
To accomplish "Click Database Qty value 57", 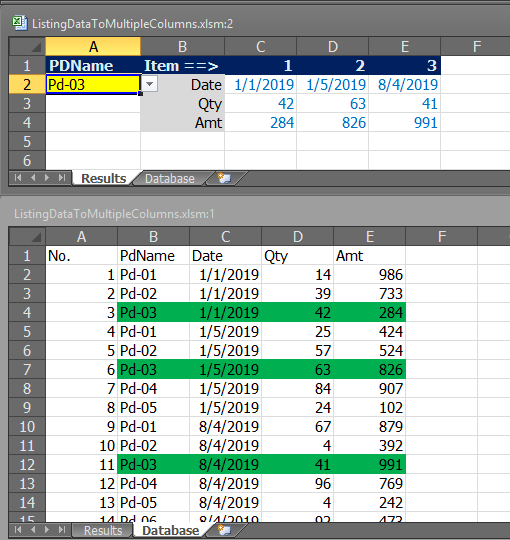I will click(x=298, y=351).
